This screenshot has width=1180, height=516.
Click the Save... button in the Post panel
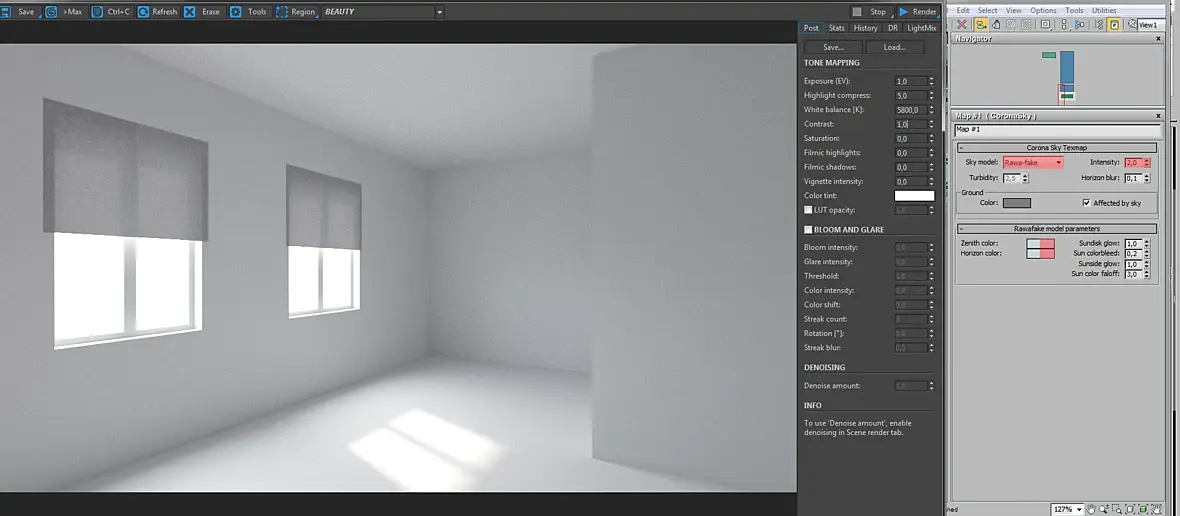(x=833, y=47)
